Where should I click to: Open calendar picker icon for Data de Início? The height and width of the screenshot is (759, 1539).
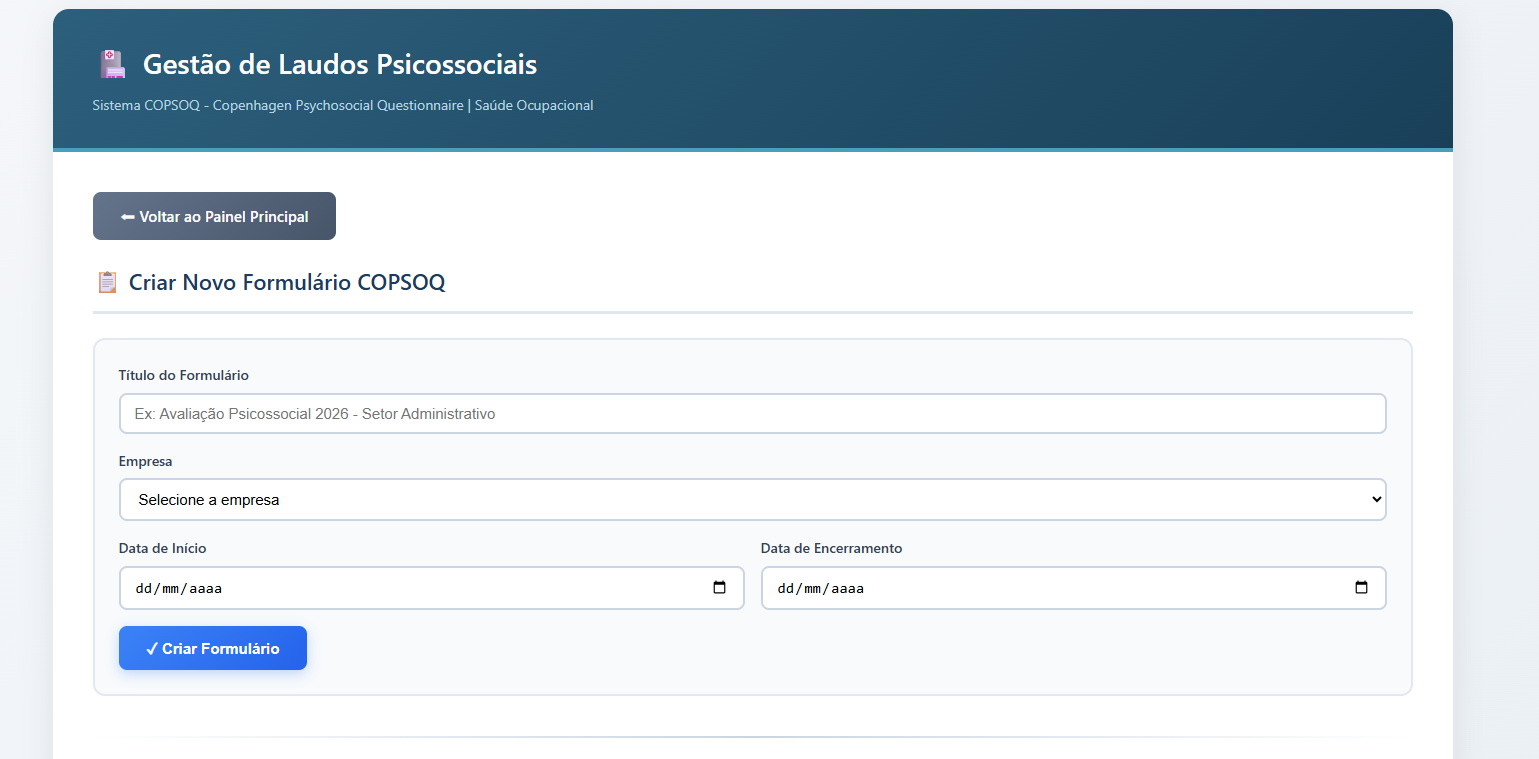pos(719,588)
